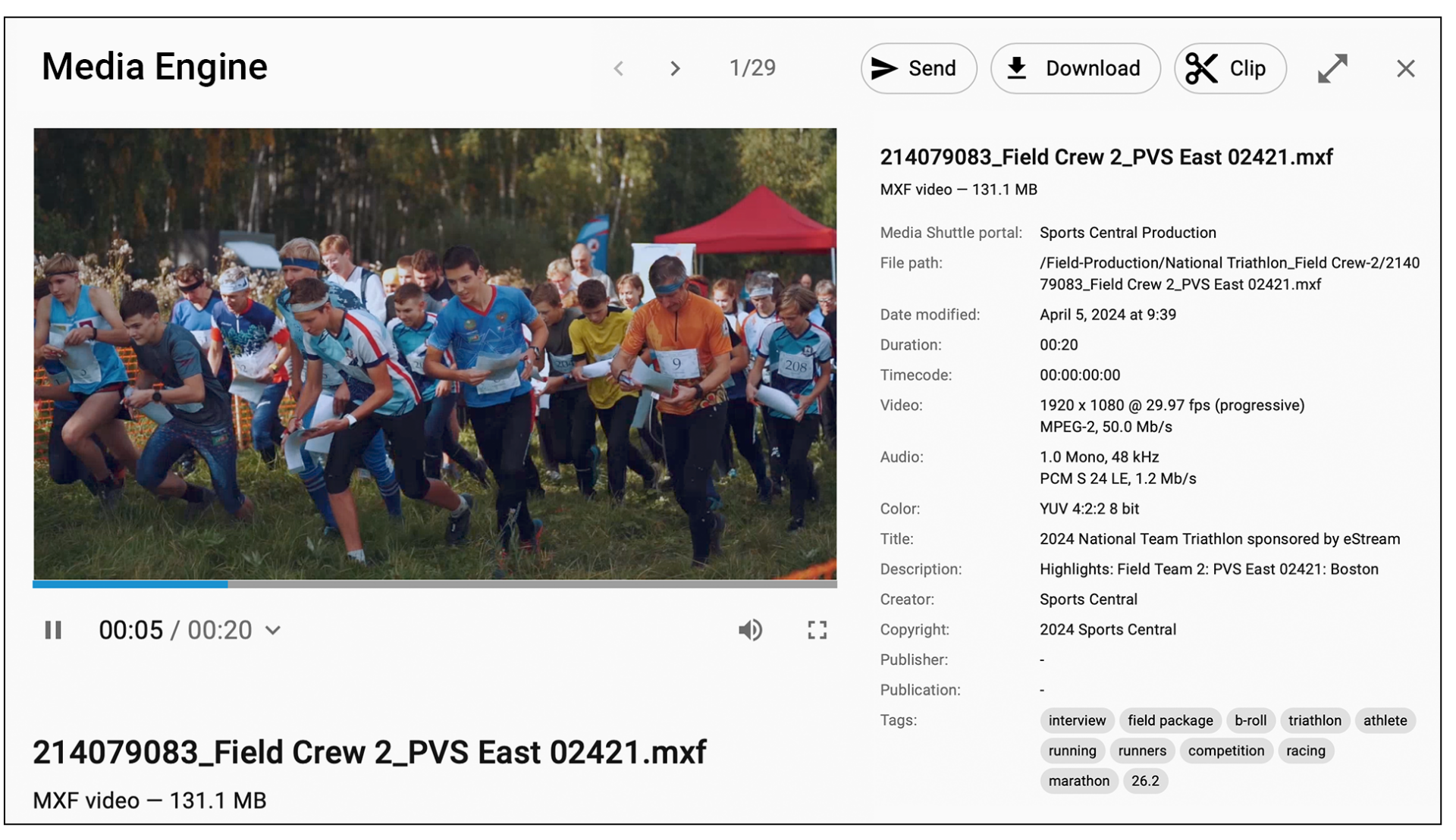
Task: Click the Download icon button
Action: click(x=1075, y=68)
